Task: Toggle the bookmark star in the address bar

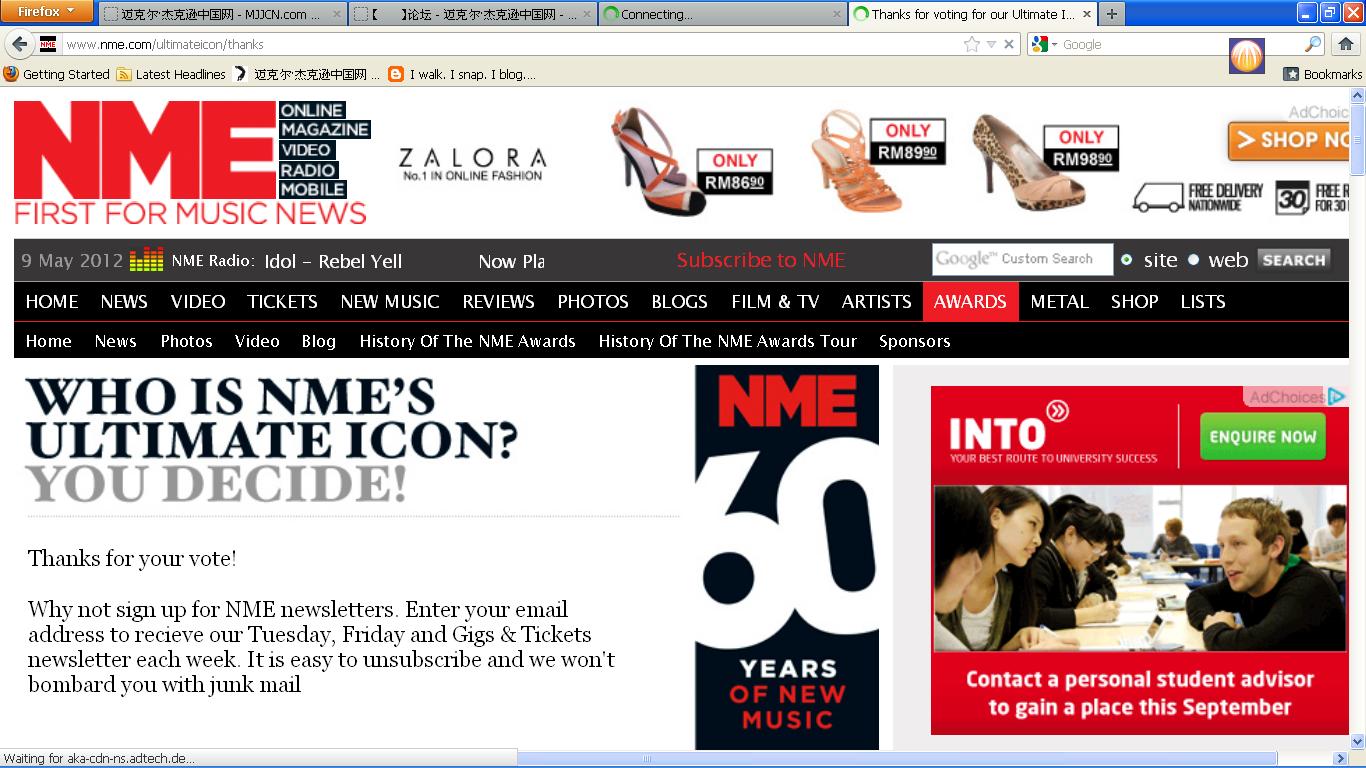Action: coord(971,45)
